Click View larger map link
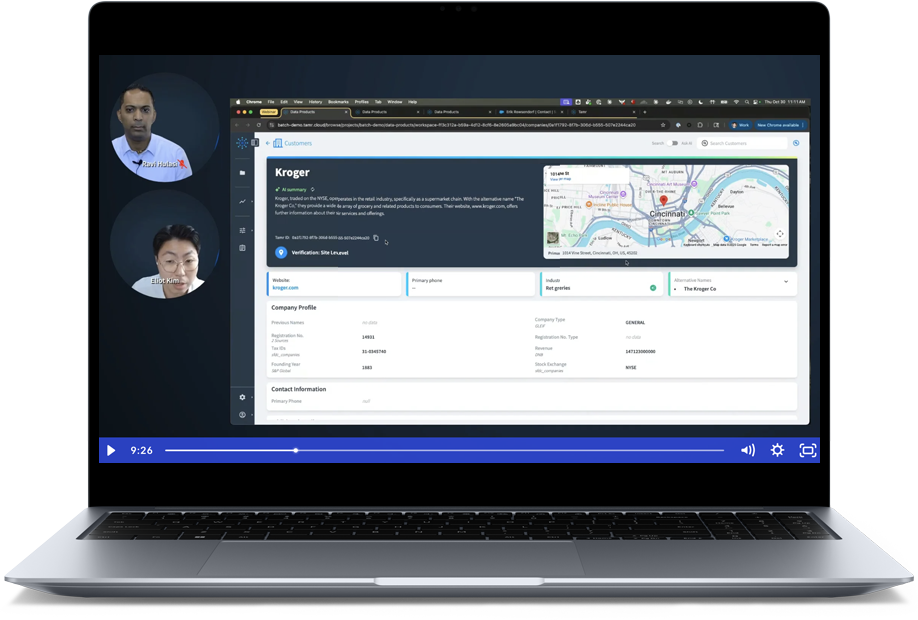The image size is (918, 620). [560, 179]
